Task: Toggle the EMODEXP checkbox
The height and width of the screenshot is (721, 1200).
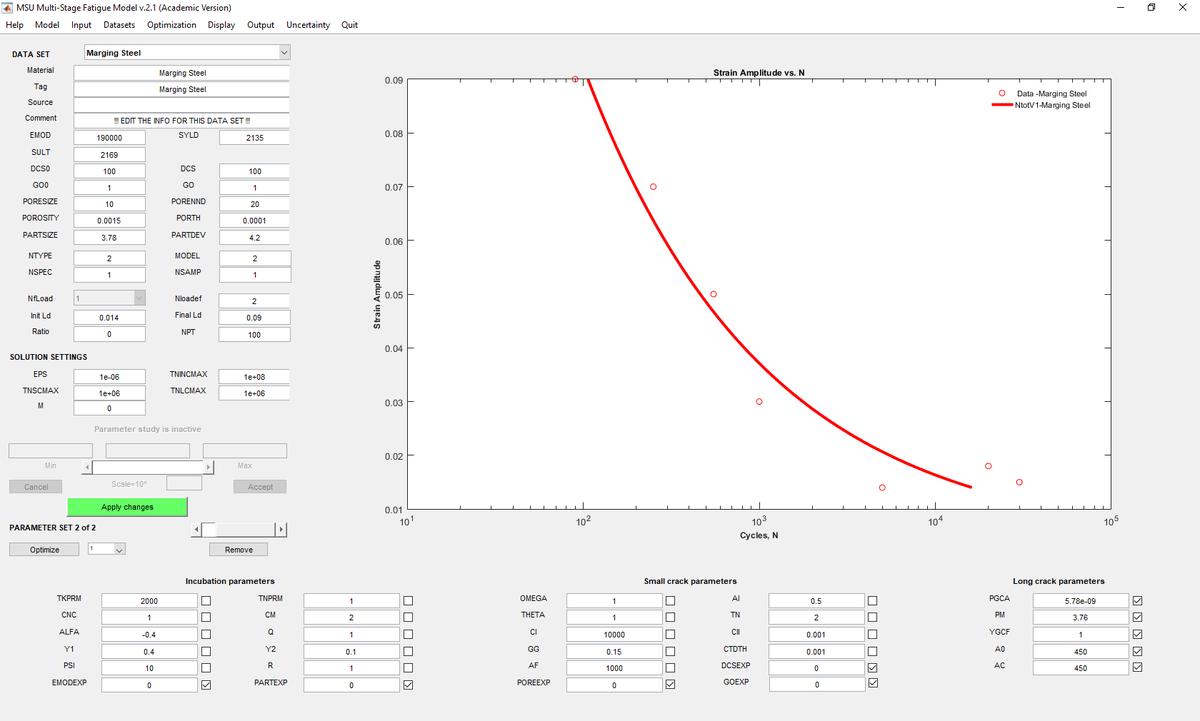Action: [x=205, y=685]
